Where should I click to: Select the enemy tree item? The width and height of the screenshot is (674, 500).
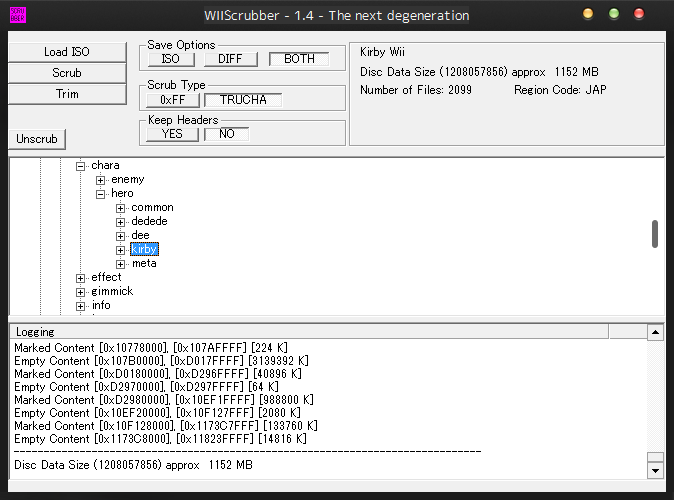[128, 179]
